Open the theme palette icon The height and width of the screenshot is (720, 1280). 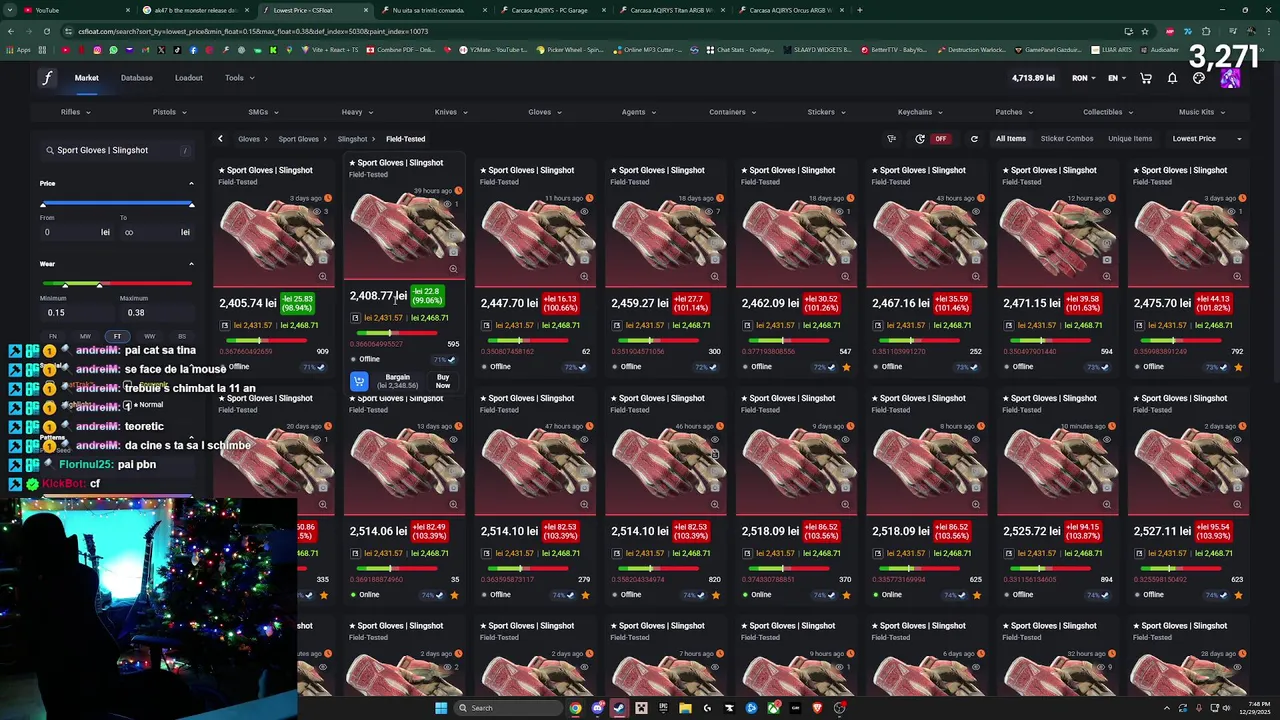(x=1199, y=78)
